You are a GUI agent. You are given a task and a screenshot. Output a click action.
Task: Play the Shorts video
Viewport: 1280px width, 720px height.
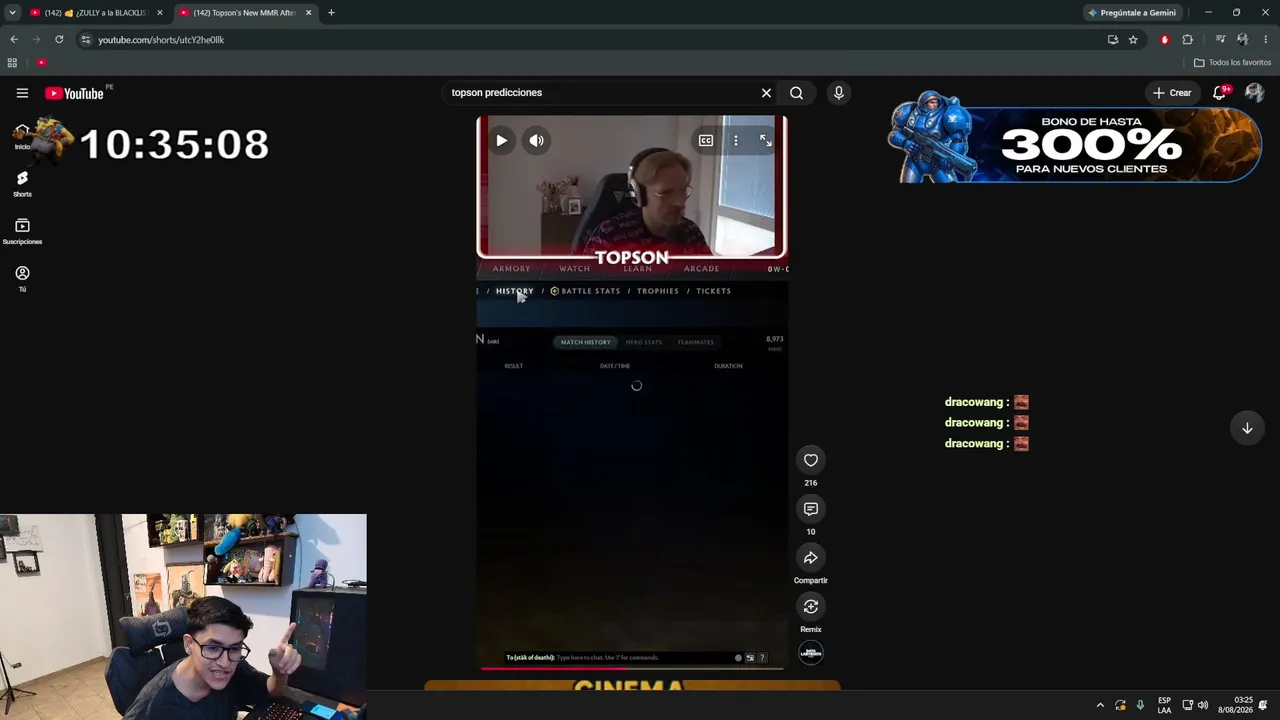pyautogui.click(x=501, y=141)
